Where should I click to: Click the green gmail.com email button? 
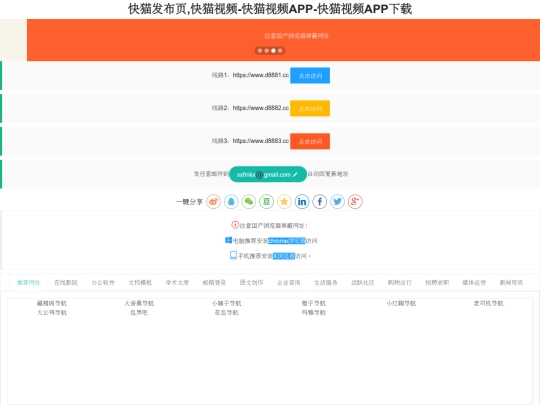(268, 174)
